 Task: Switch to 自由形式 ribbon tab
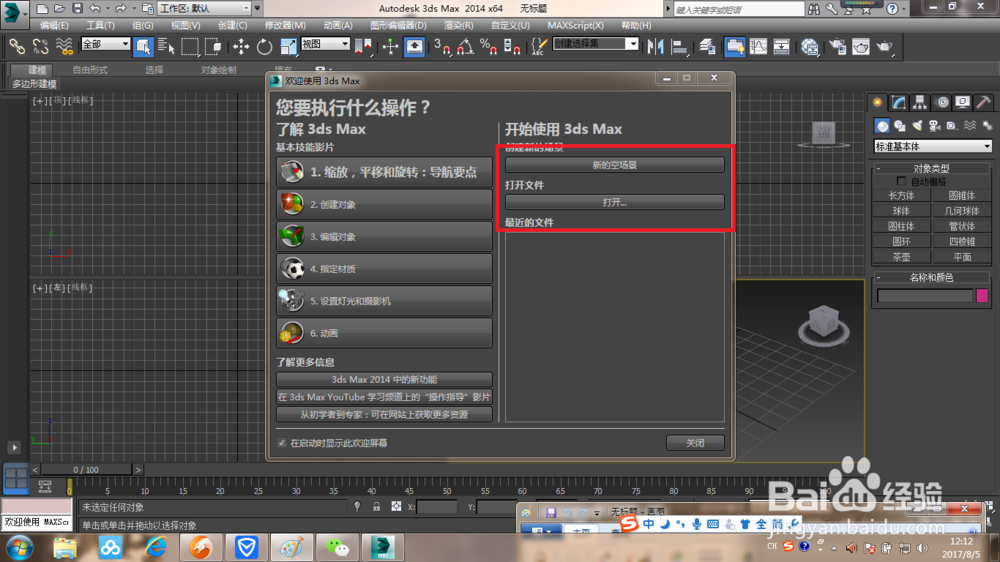point(90,70)
